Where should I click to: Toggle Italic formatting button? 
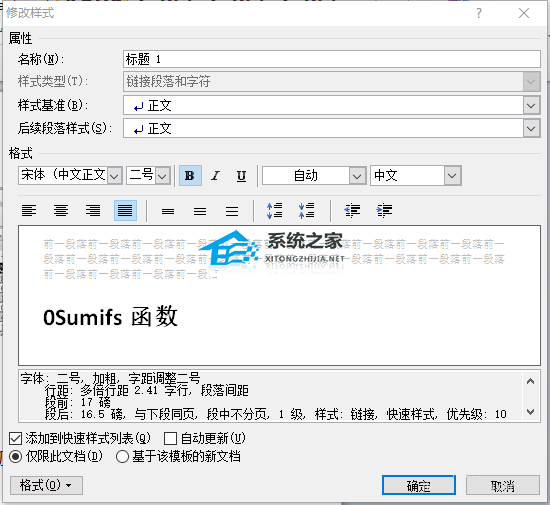click(216, 175)
